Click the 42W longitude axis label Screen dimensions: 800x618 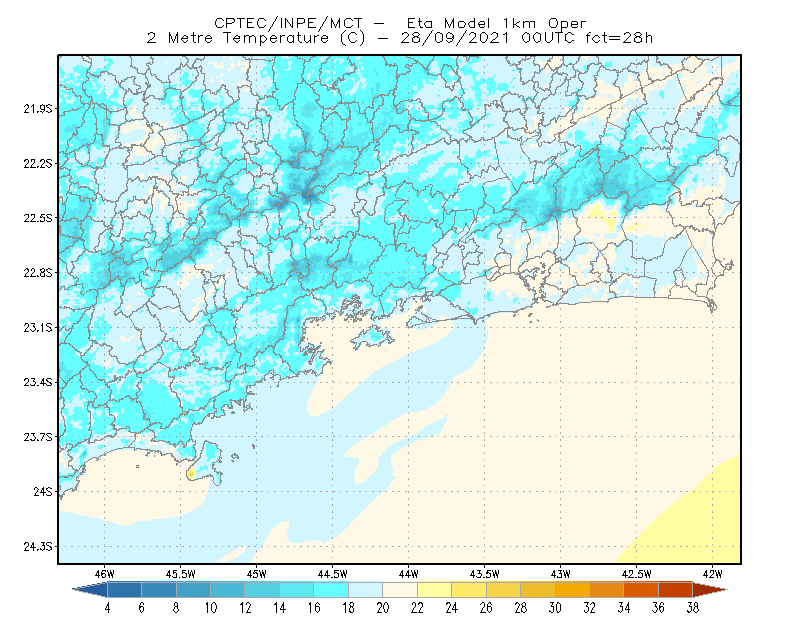coord(712,574)
